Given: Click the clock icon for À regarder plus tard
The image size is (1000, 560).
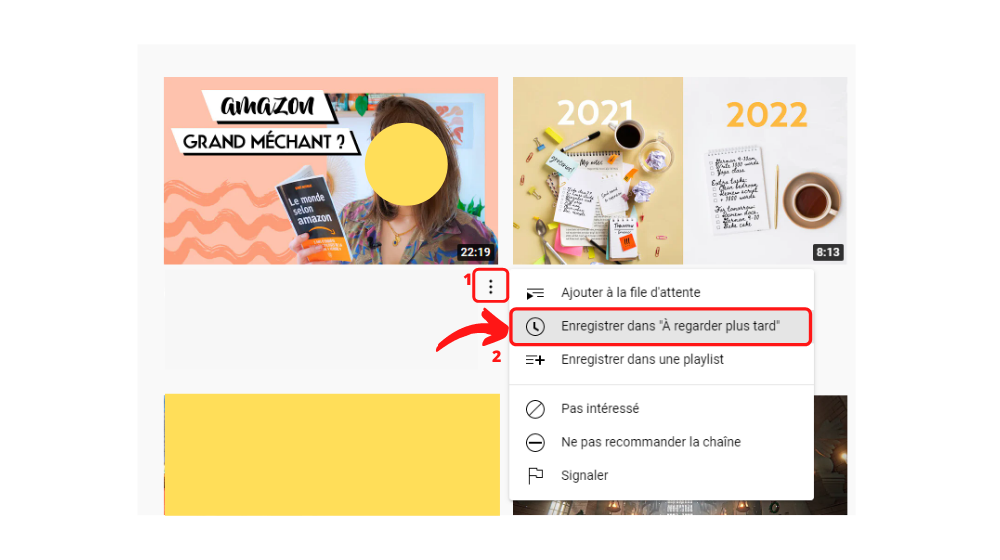Looking at the screenshot, I should click(x=535, y=327).
